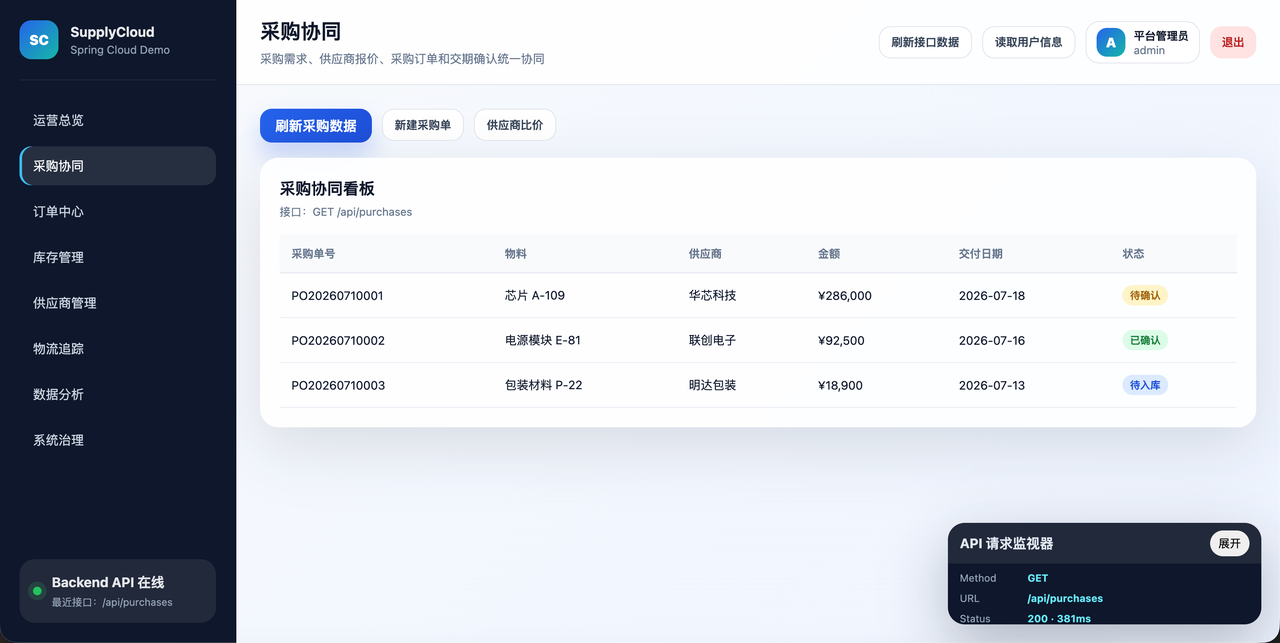Go to 订单中心 in the sidebar
The height and width of the screenshot is (643, 1280).
[x=118, y=212]
